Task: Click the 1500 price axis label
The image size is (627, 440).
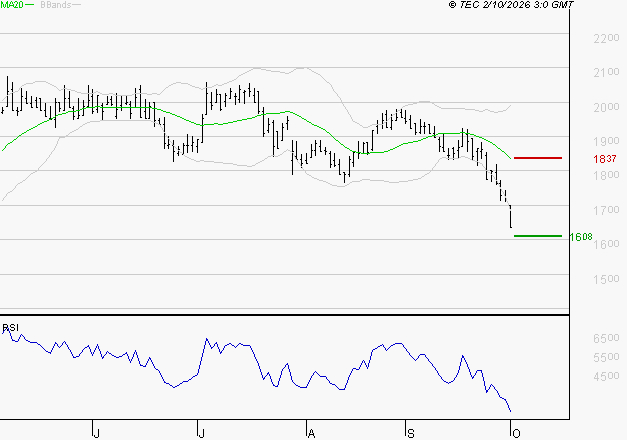Action: (x=606, y=279)
